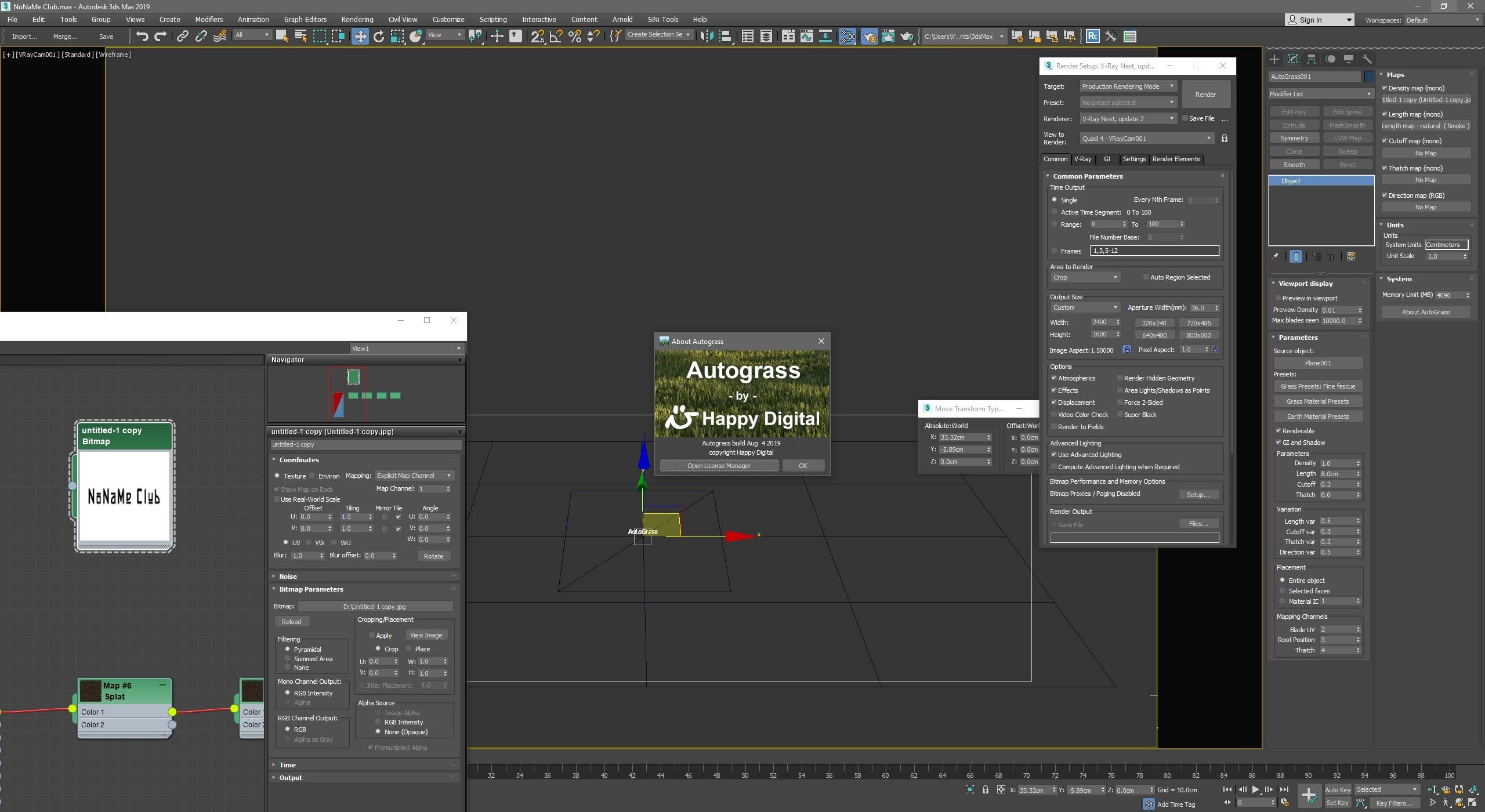The height and width of the screenshot is (812, 1485).
Task: Select Summed Area filtering option
Action: 287,659
